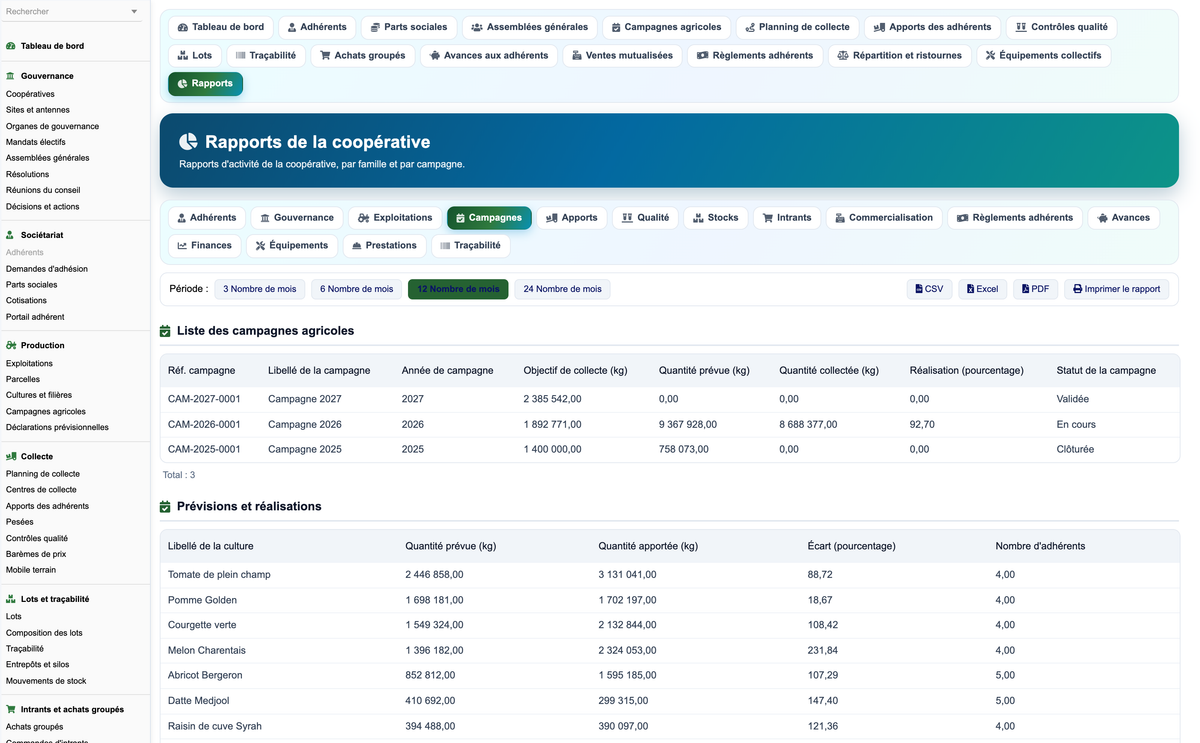
Task: Switch to the Planning de collecte tab
Action: pyautogui.click(x=797, y=27)
